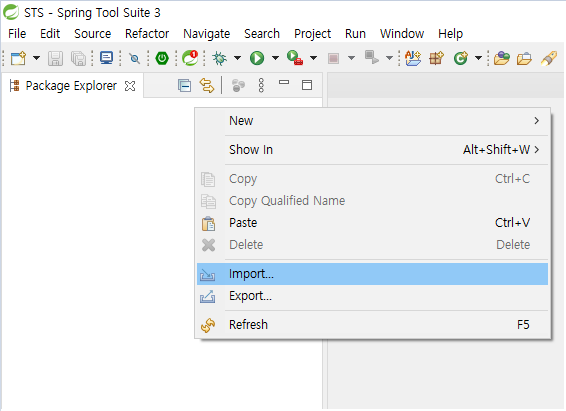Open the terminal monitor icon in toolbar

click(106, 58)
